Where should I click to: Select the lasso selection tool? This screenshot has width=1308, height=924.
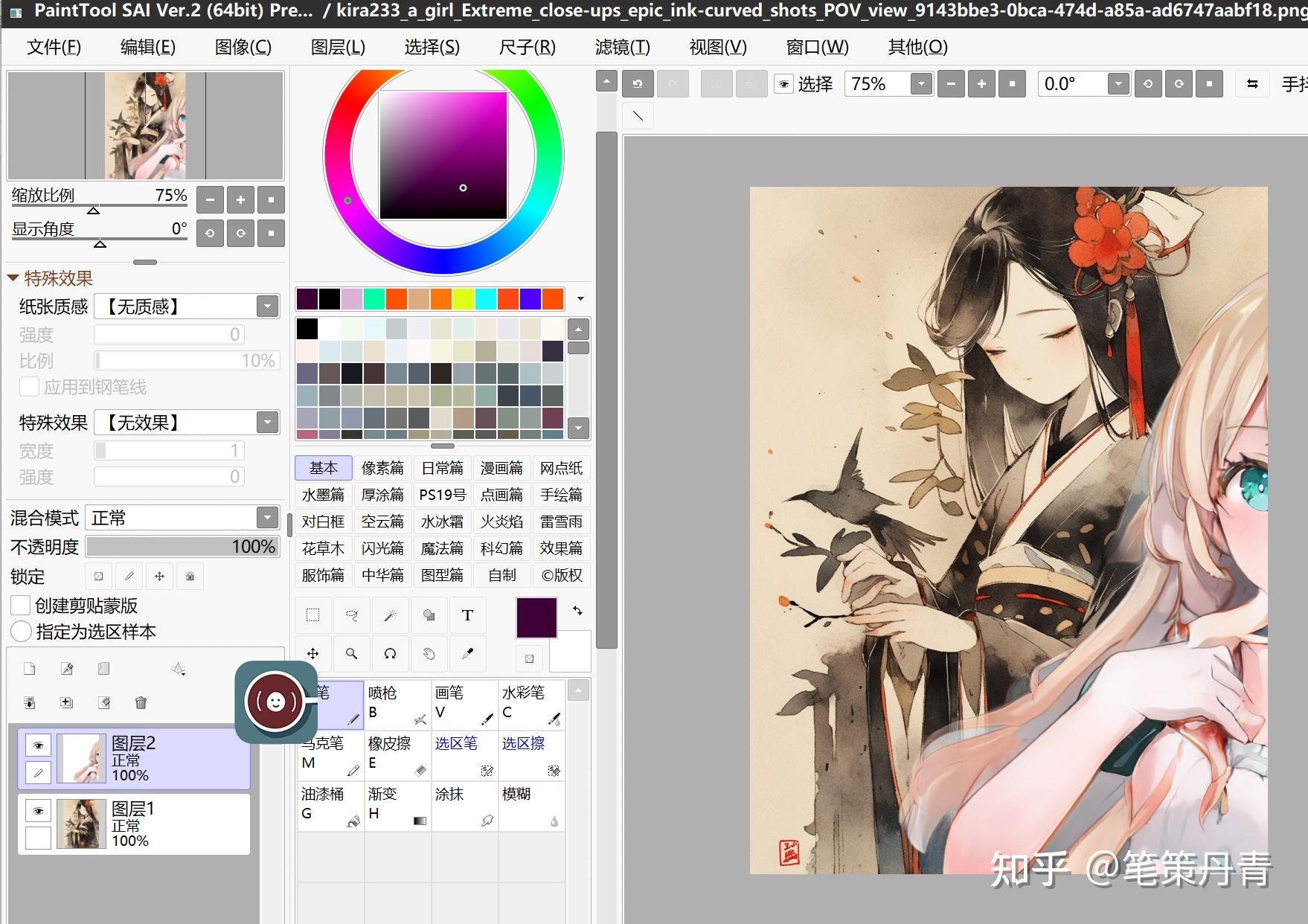click(352, 615)
